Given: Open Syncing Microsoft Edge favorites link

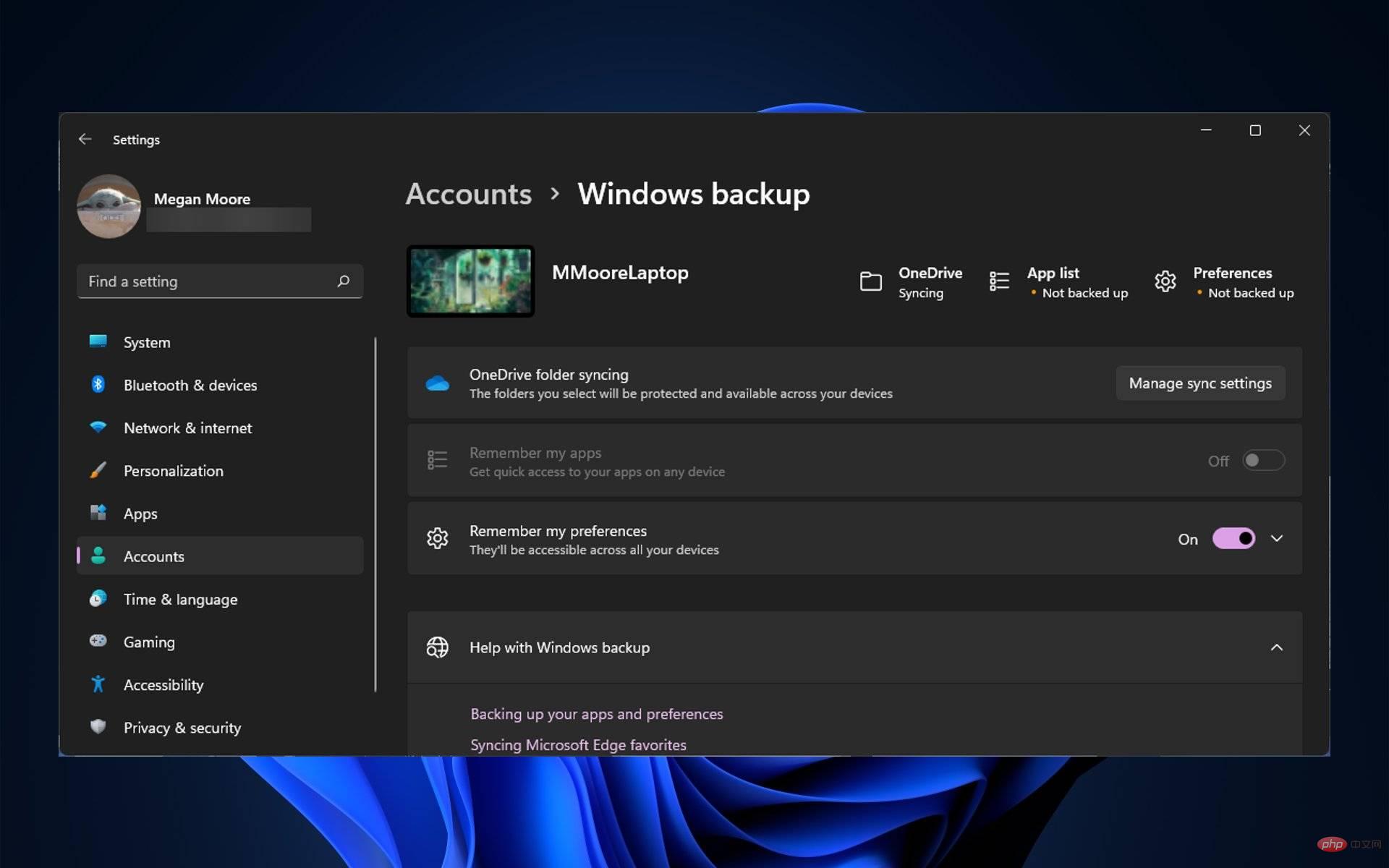Looking at the screenshot, I should 578,744.
